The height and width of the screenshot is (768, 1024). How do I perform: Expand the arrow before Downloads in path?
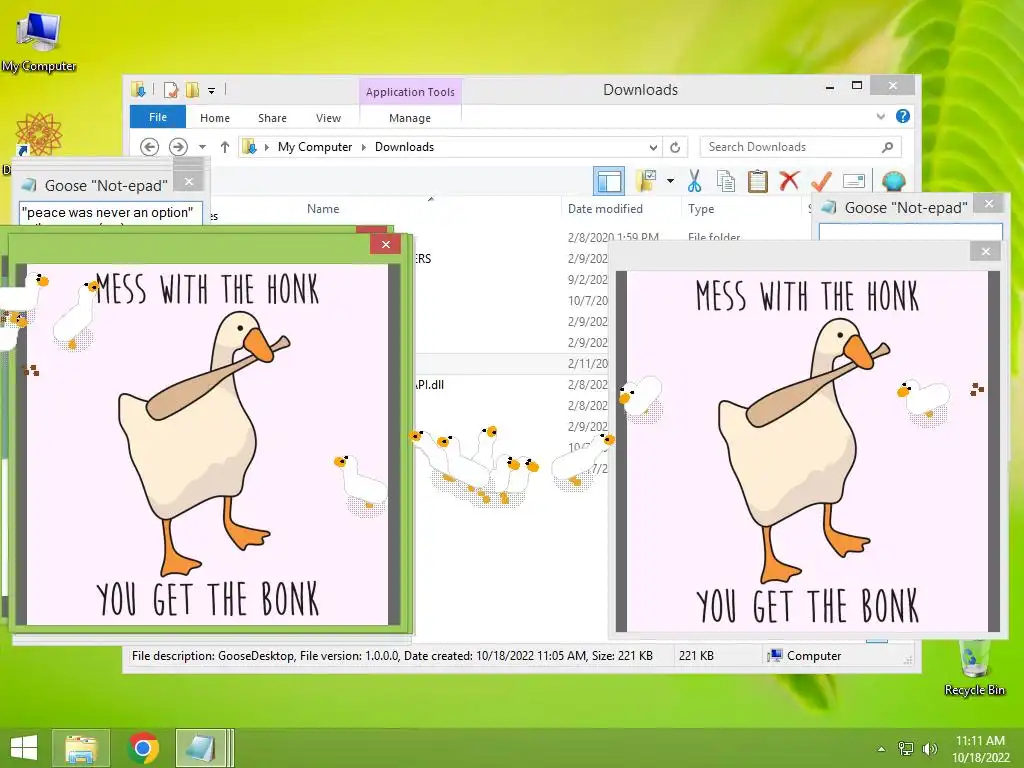pos(364,148)
